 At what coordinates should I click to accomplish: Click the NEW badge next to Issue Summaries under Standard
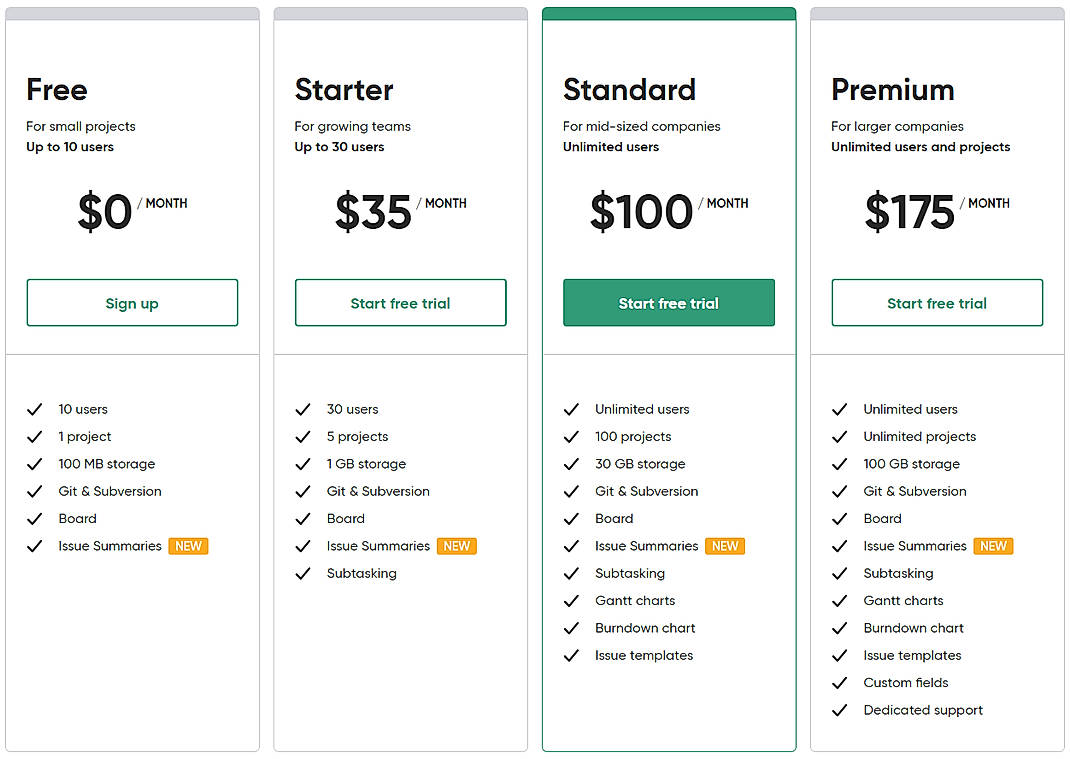(724, 546)
